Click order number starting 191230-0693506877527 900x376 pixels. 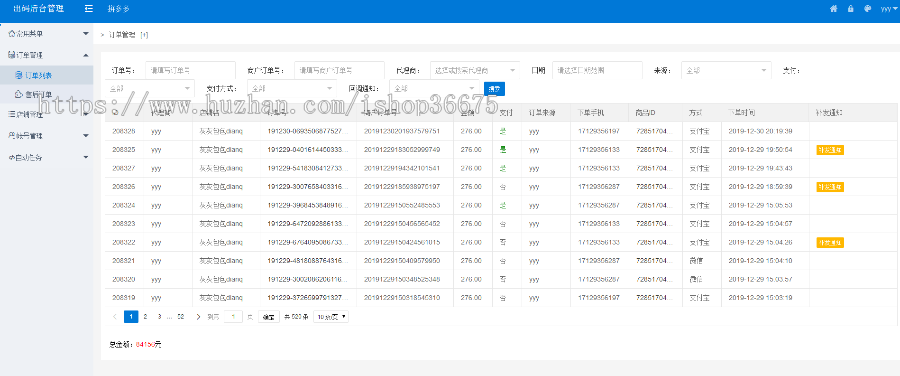(308, 131)
